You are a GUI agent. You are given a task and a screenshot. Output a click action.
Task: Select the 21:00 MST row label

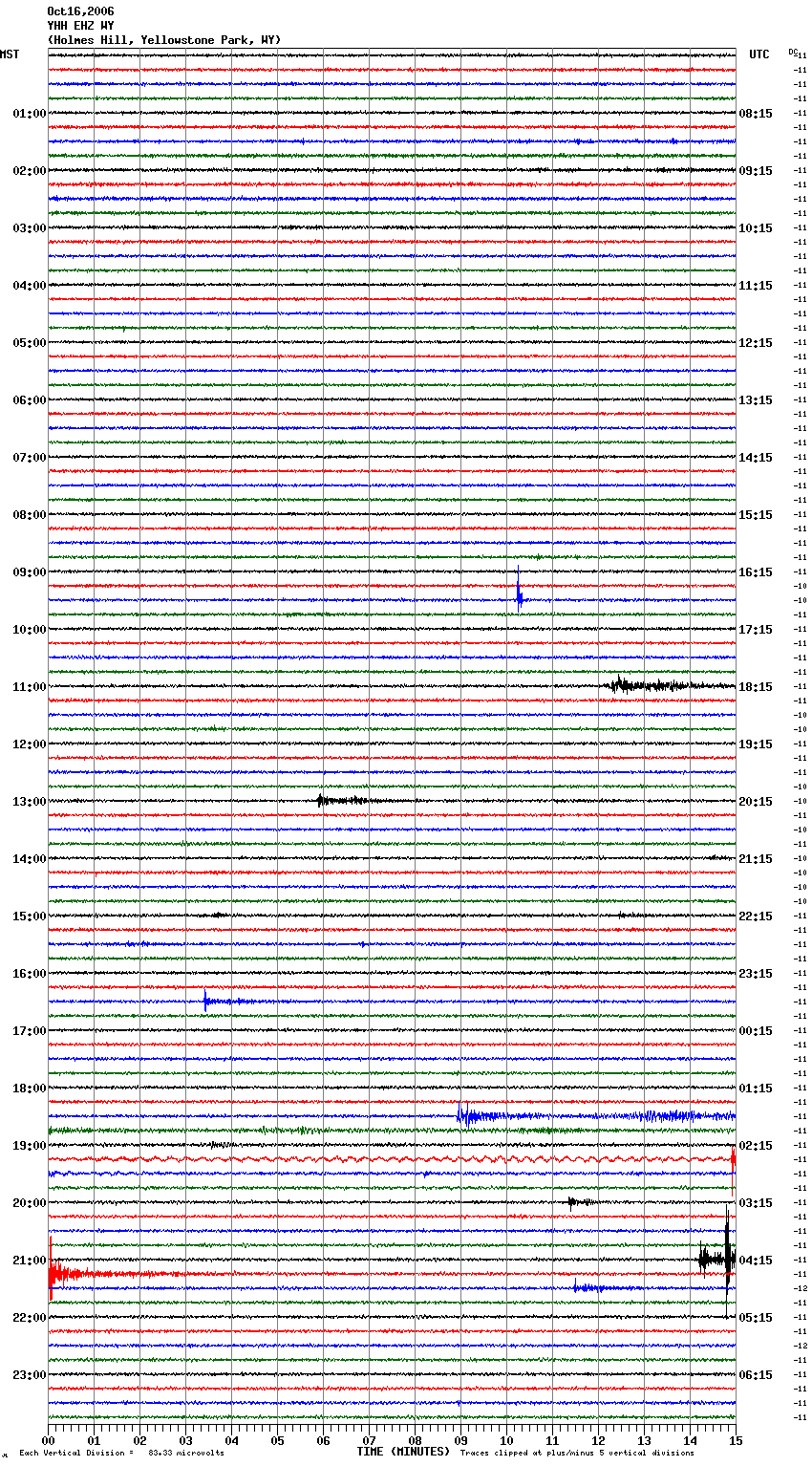click(30, 1261)
